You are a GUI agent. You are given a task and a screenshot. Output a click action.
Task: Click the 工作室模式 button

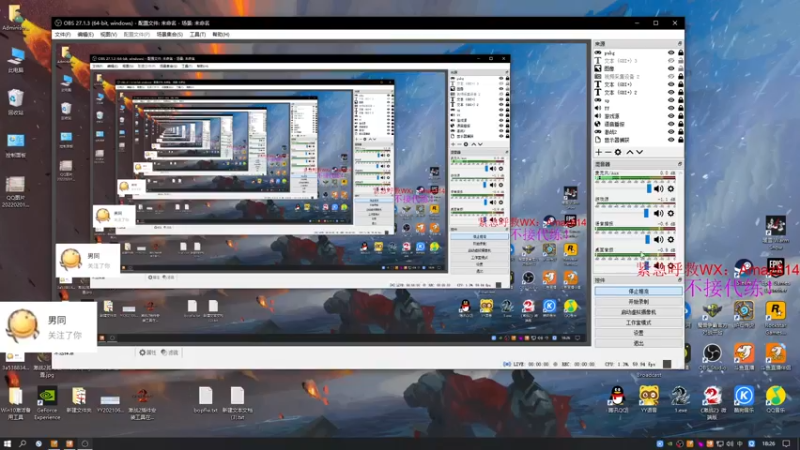pos(638,322)
